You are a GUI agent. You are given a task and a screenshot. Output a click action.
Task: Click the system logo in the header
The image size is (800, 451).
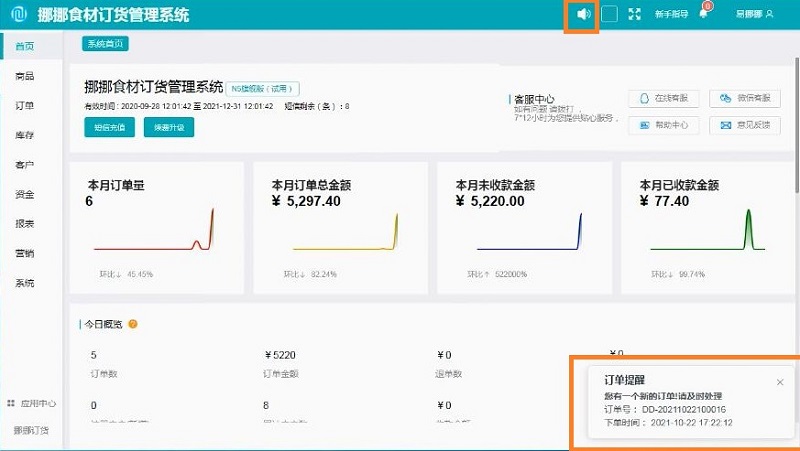coord(18,14)
